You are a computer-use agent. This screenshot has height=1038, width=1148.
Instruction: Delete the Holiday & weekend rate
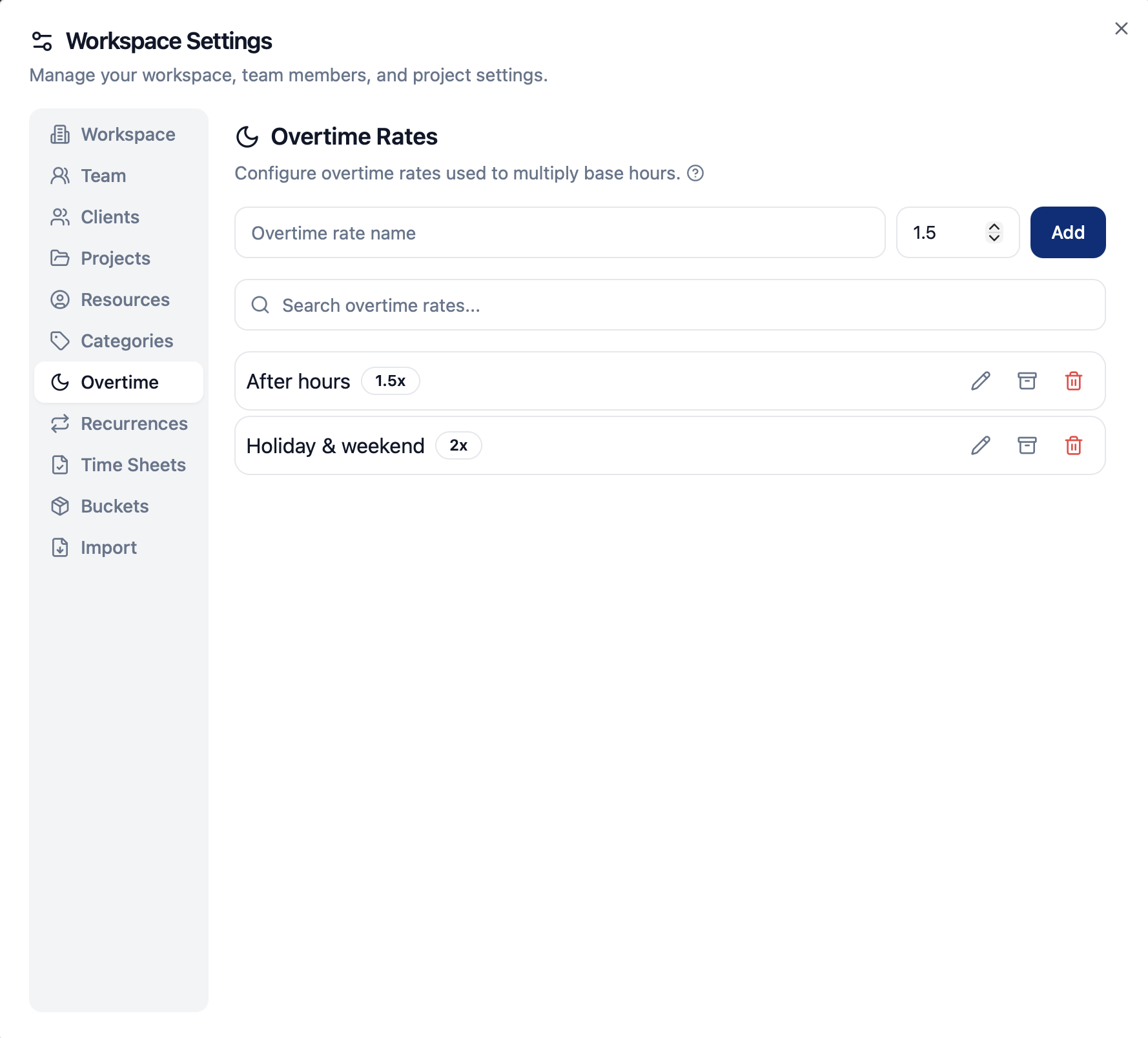[x=1073, y=445]
